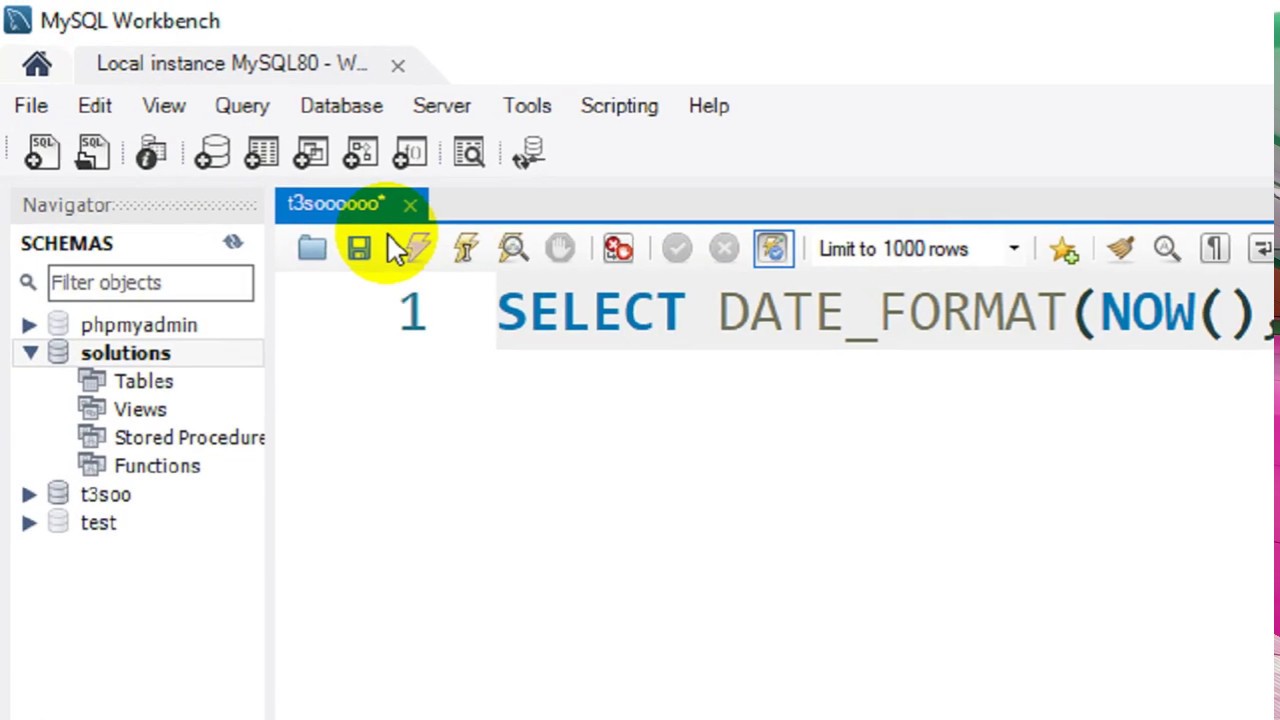
Task: Execute the statement under the cursor
Action: pos(466,248)
